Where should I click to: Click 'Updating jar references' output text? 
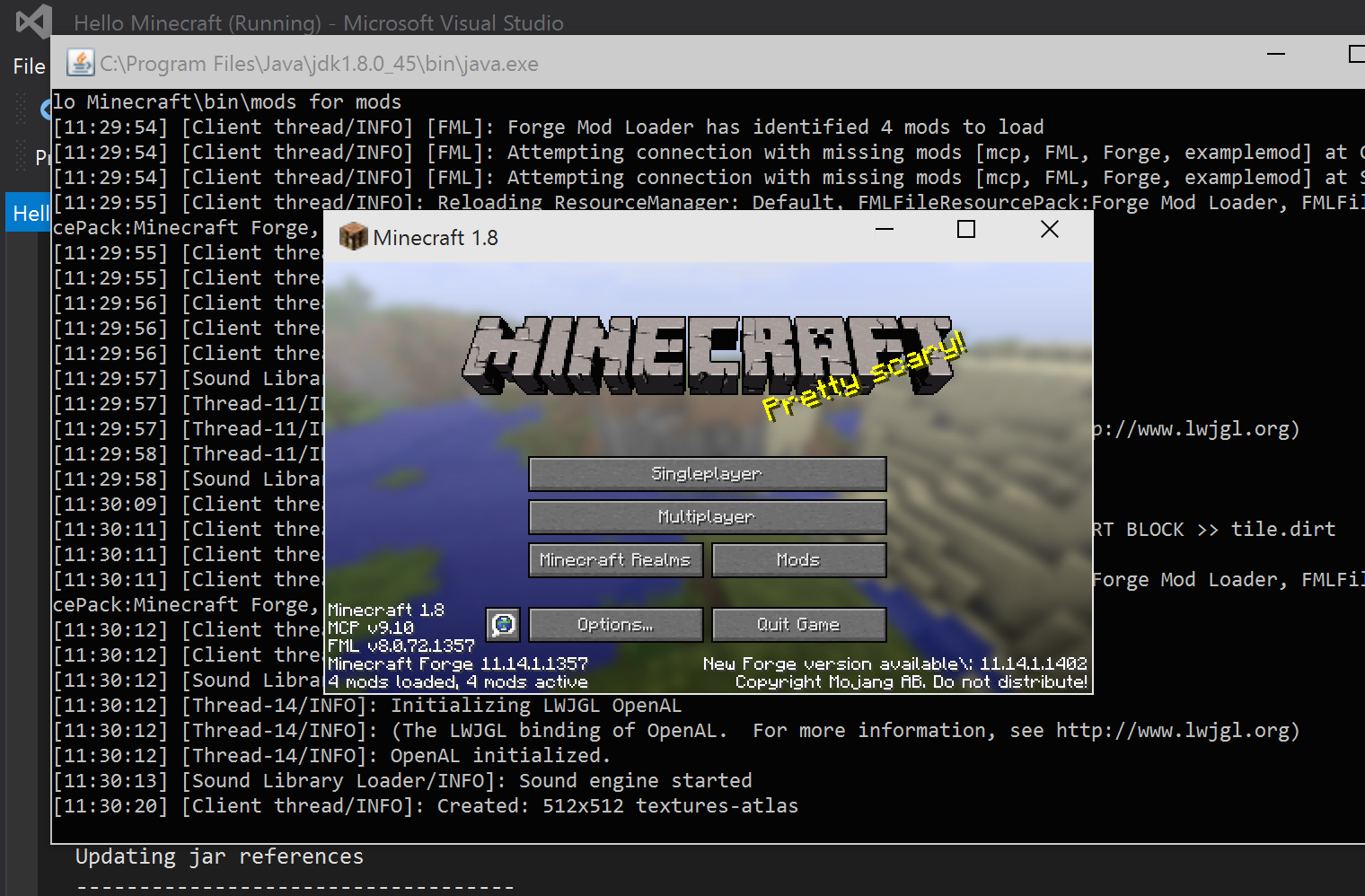click(219, 856)
